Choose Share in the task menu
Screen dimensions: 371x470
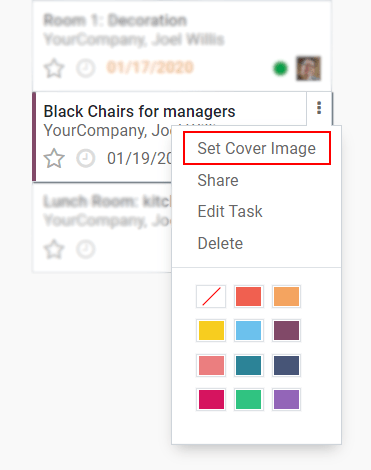(218, 180)
